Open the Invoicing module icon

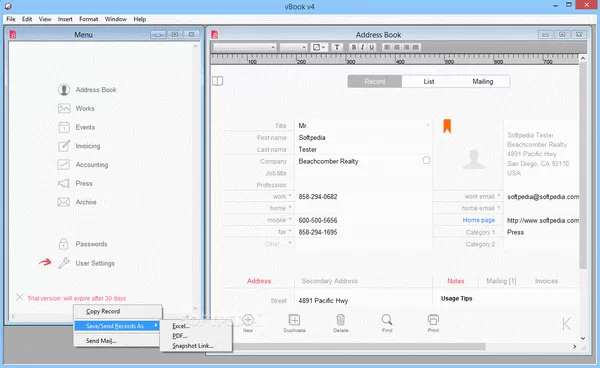point(64,146)
